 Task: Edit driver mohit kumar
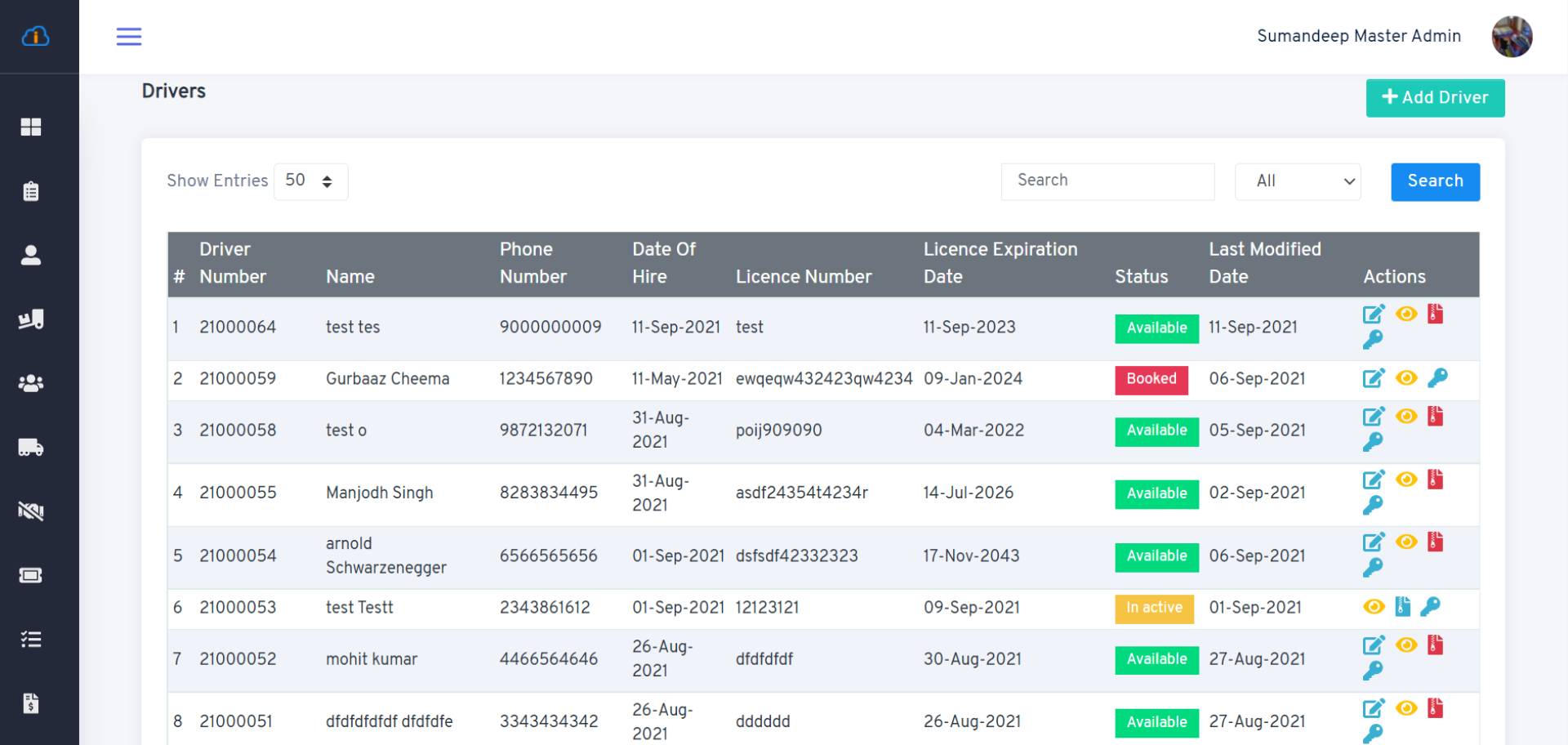(1374, 645)
